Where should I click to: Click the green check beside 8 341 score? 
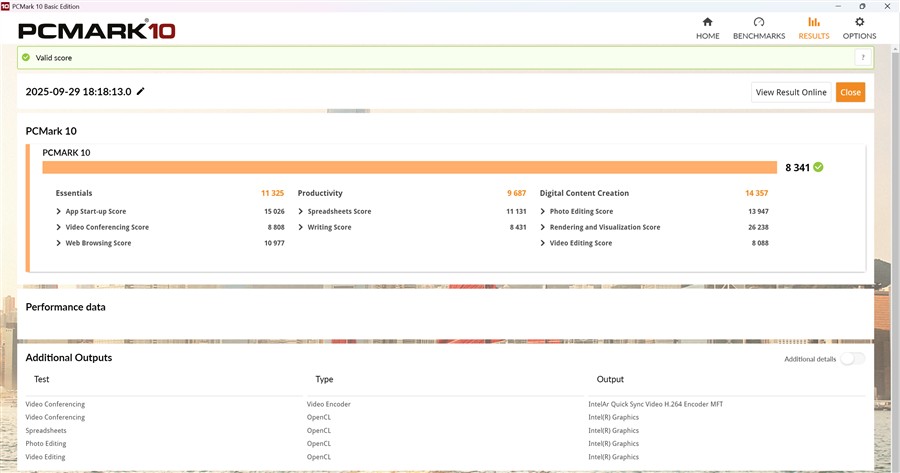818,167
